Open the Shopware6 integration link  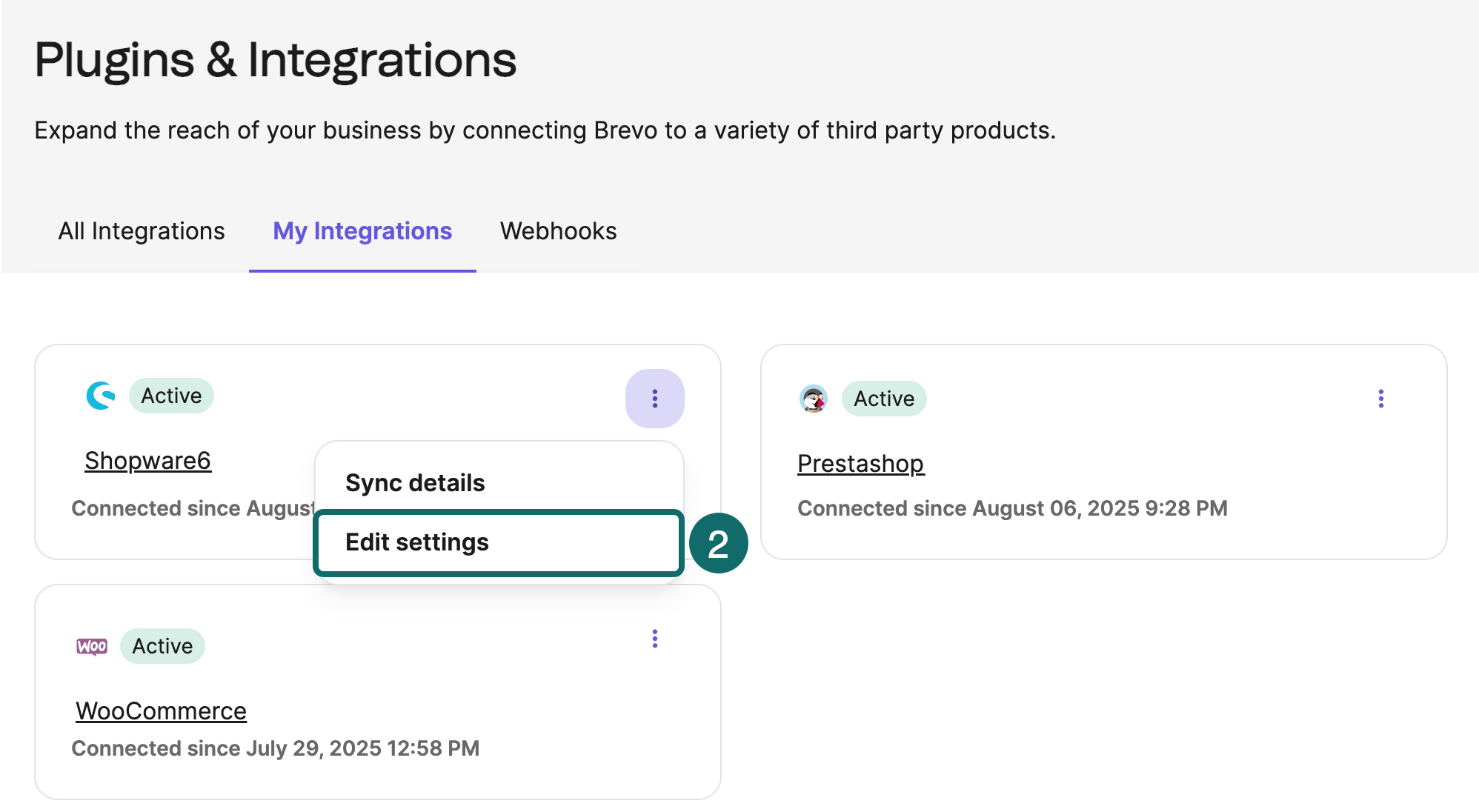(147, 460)
